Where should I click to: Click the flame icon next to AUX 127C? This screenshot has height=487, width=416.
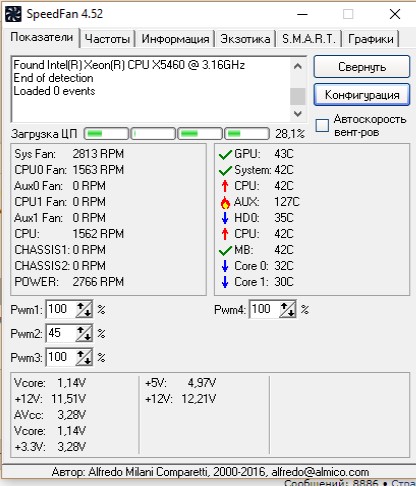point(225,202)
